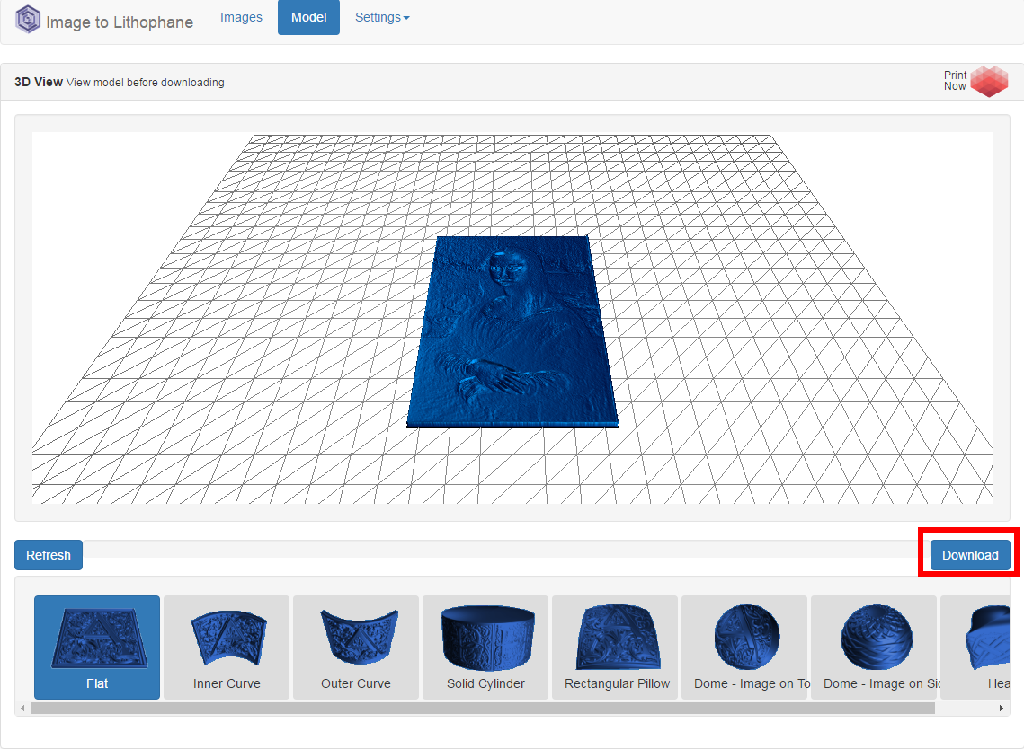Switch to the Model tab
Screen dimensions: 1024x749
[x=309, y=18]
